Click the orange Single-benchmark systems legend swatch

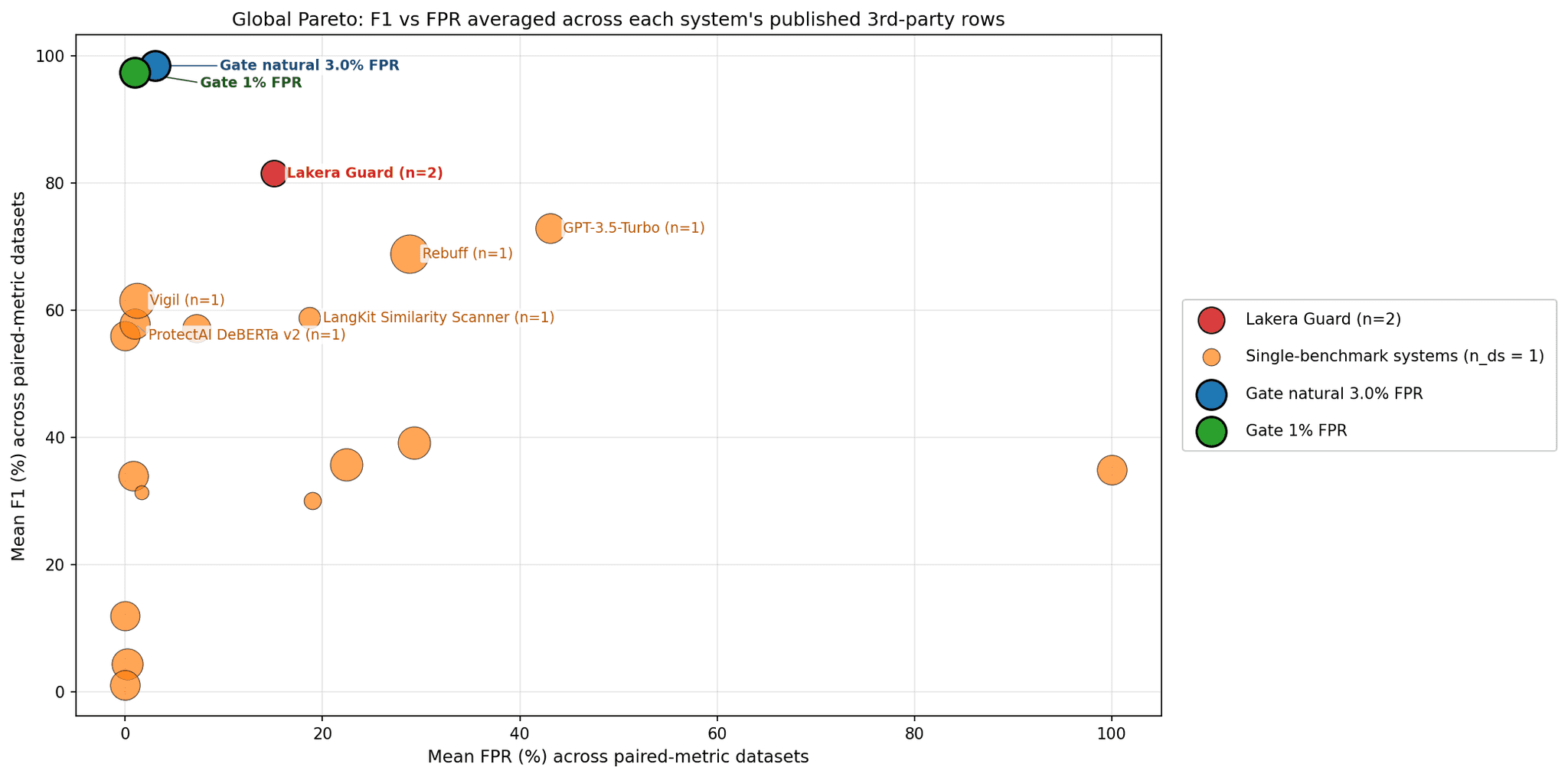(x=1211, y=357)
